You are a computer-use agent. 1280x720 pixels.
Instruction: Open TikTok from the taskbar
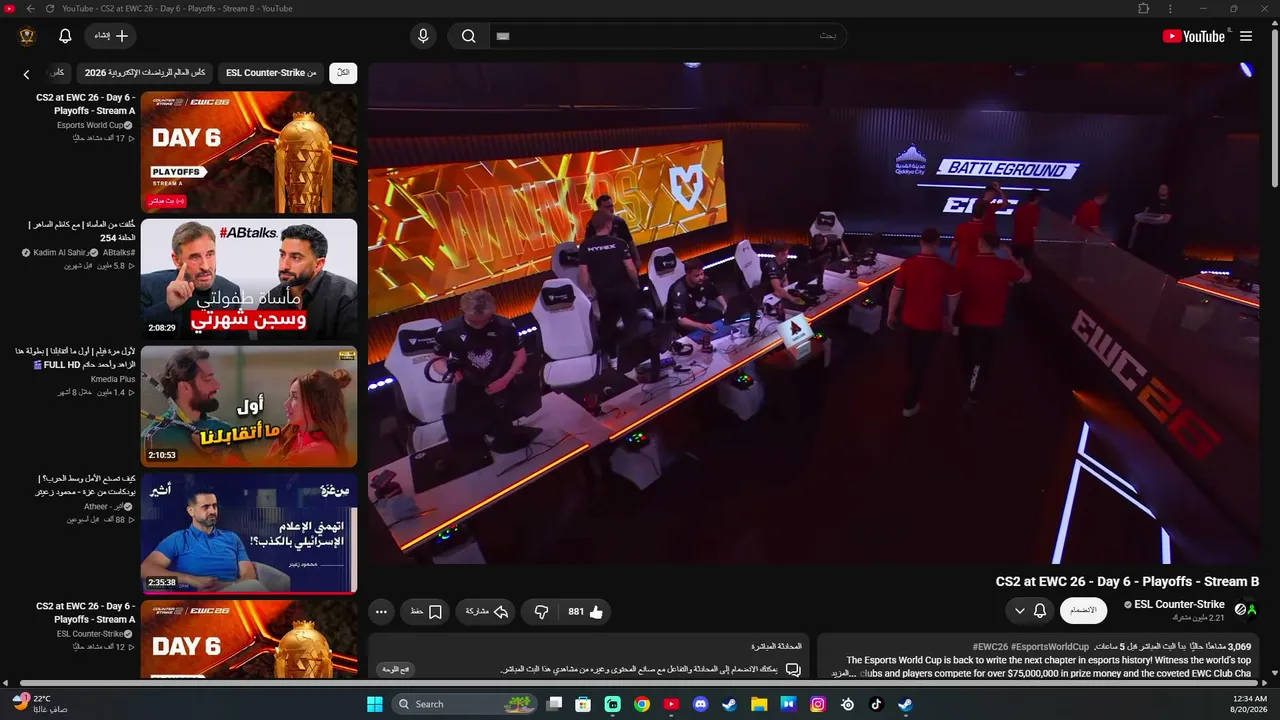(876, 704)
